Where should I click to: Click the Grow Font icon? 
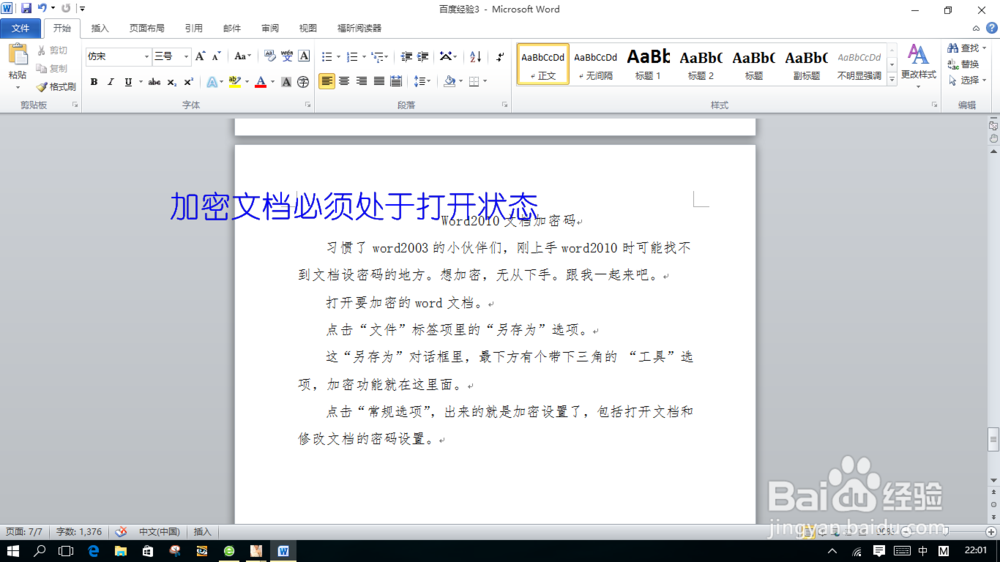click(200, 57)
